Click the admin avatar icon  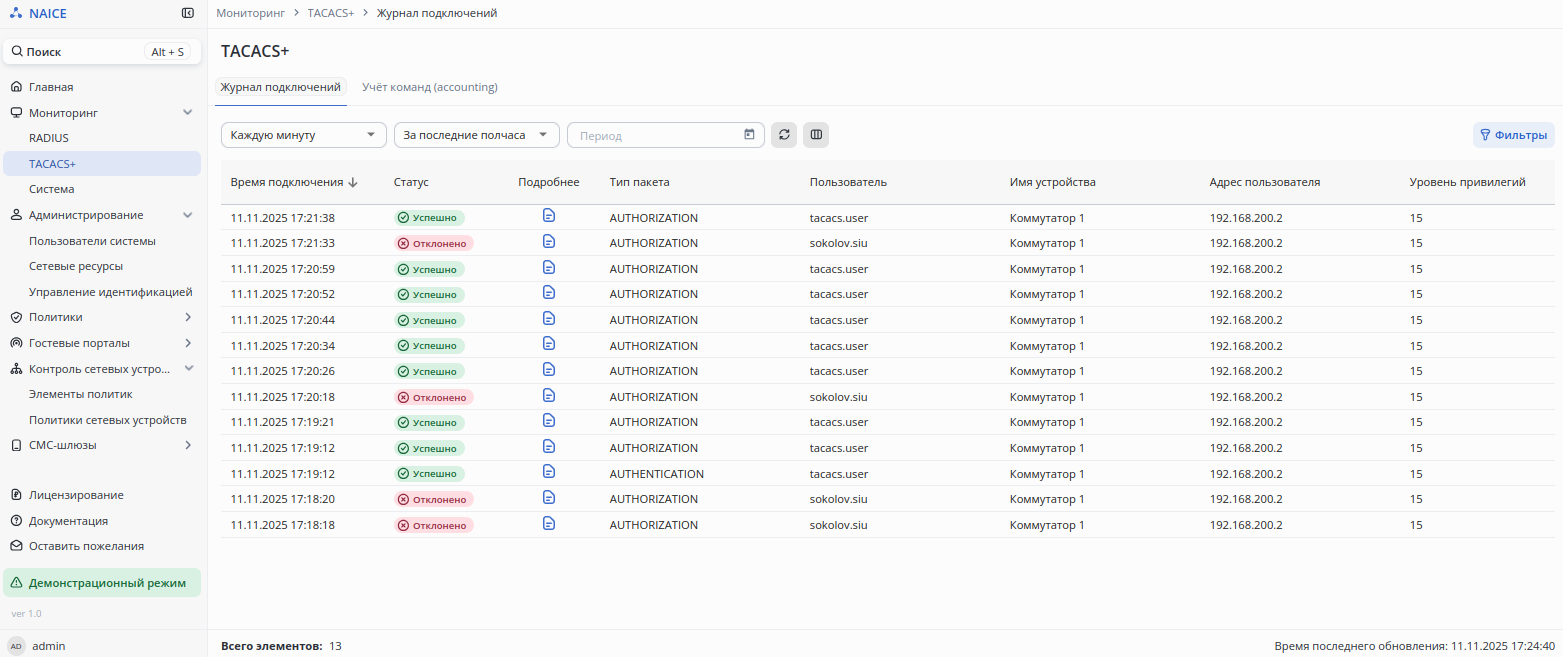coord(16,646)
